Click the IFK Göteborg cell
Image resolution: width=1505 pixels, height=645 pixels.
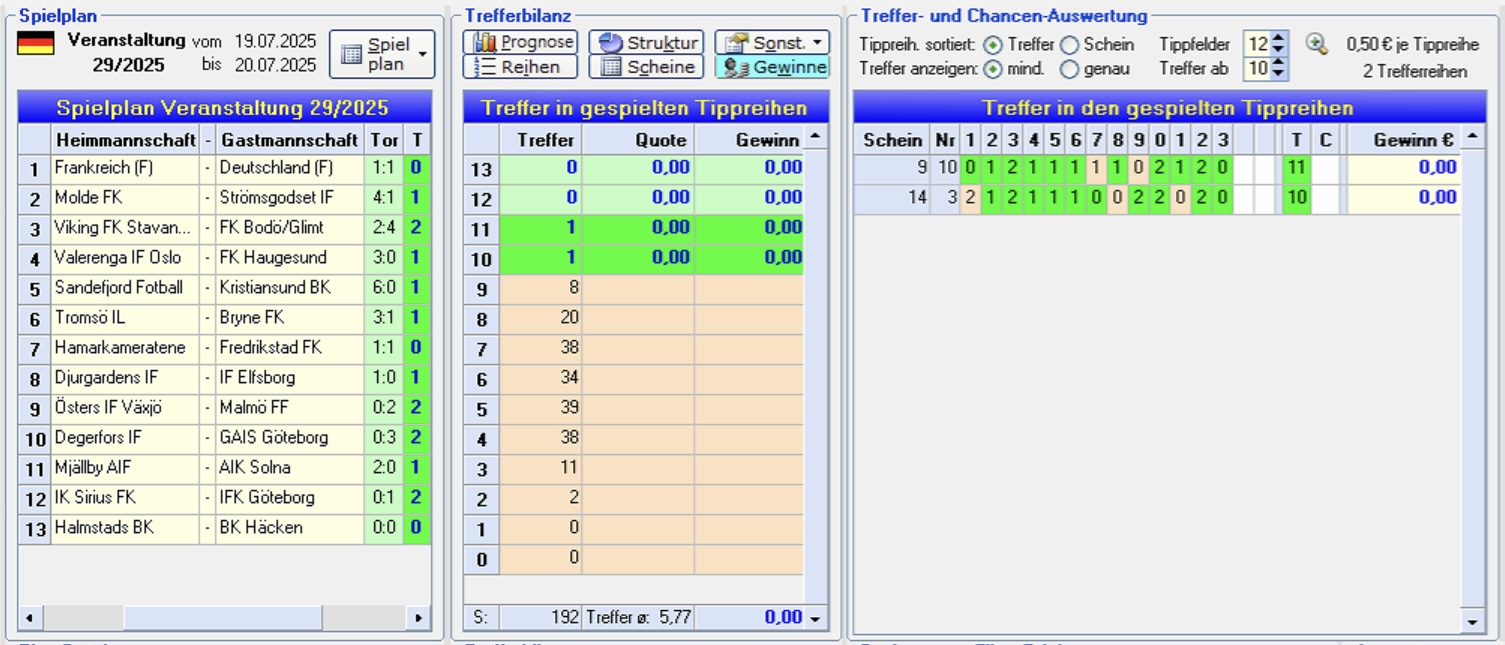[x=290, y=498]
